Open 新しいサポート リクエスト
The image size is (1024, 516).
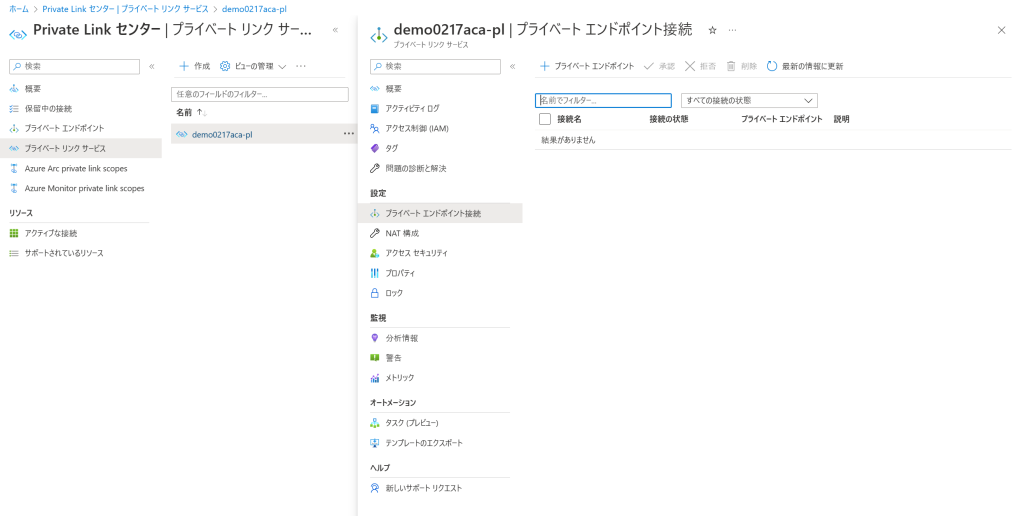click(x=423, y=488)
